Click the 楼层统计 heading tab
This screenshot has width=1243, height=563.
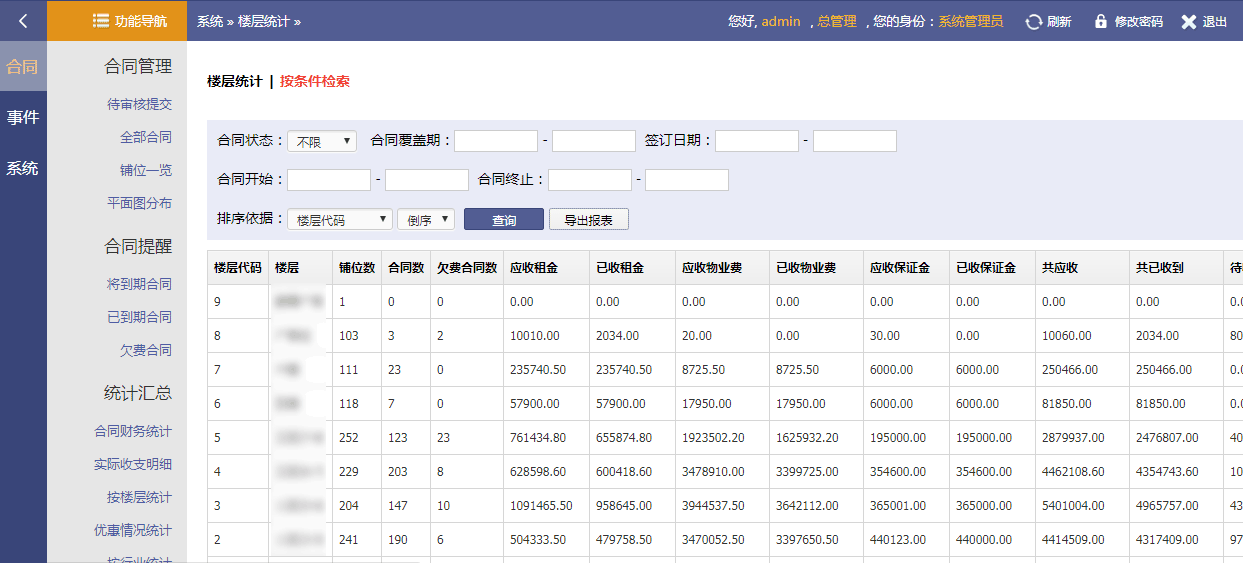click(235, 81)
